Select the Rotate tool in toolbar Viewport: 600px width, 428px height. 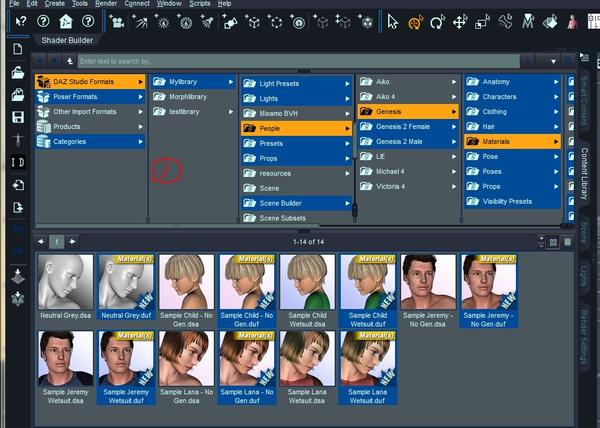pyautogui.click(x=437, y=22)
